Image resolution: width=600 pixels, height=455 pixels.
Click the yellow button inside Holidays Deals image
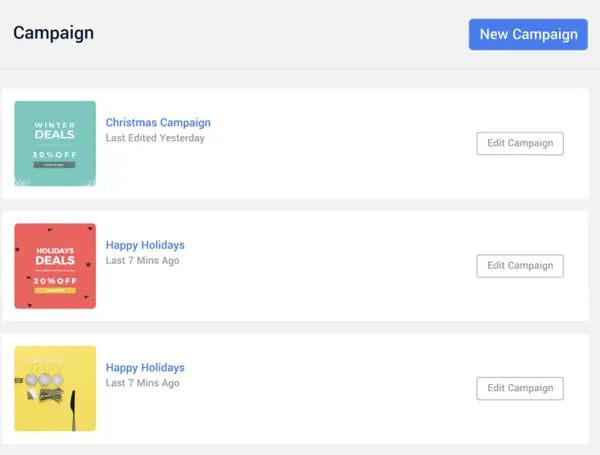55,291
